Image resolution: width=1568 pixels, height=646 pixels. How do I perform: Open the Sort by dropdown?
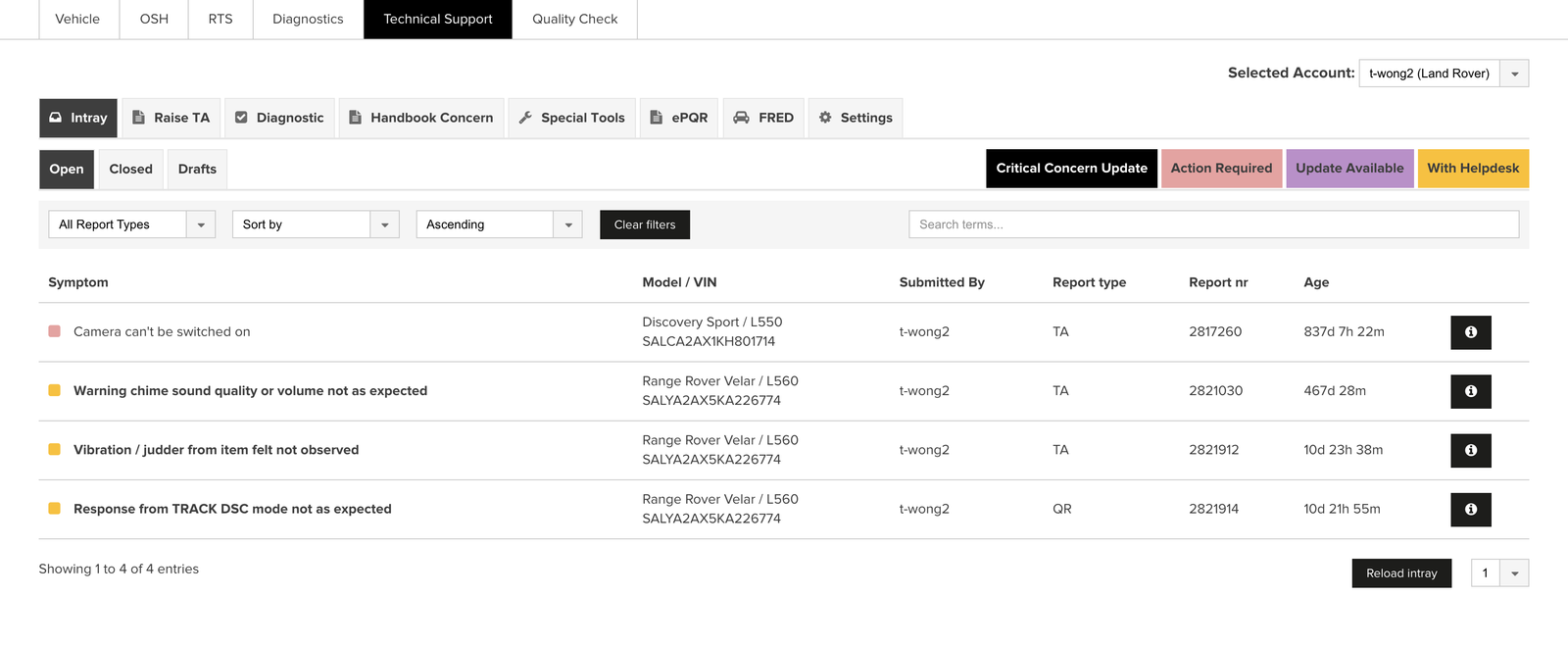point(315,224)
